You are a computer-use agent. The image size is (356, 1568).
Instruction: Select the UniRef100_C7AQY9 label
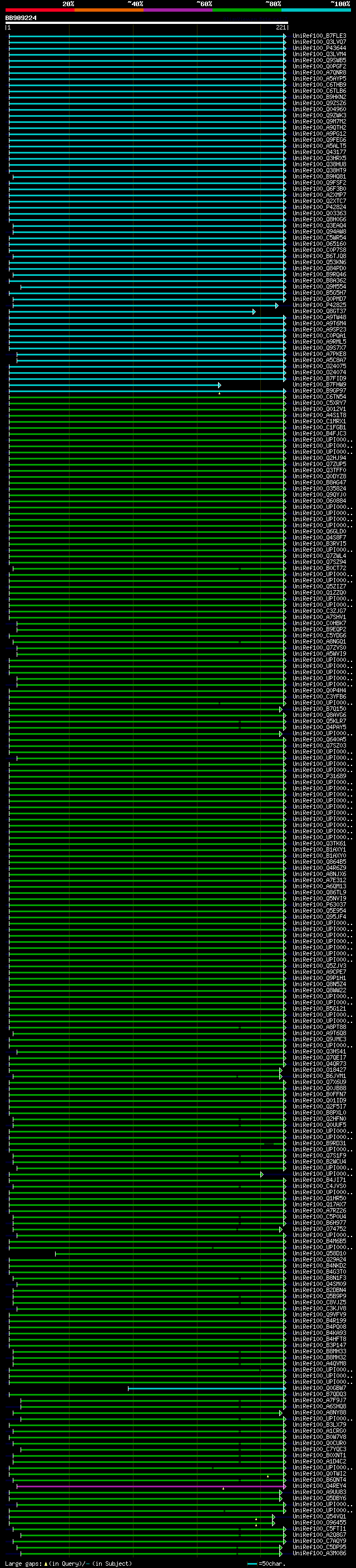(319, 1541)
